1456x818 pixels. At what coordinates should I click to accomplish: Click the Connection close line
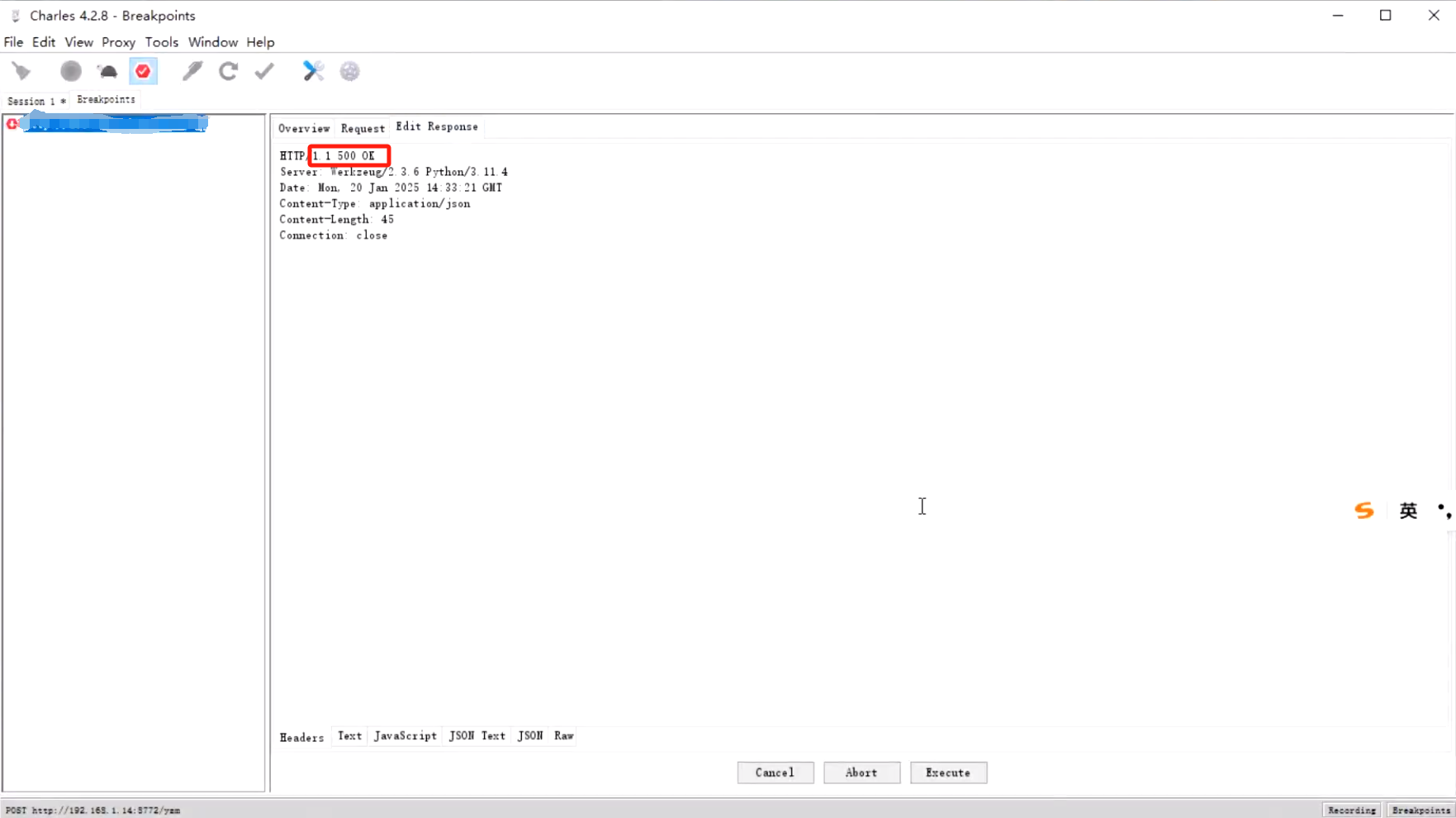pos(334,235)
